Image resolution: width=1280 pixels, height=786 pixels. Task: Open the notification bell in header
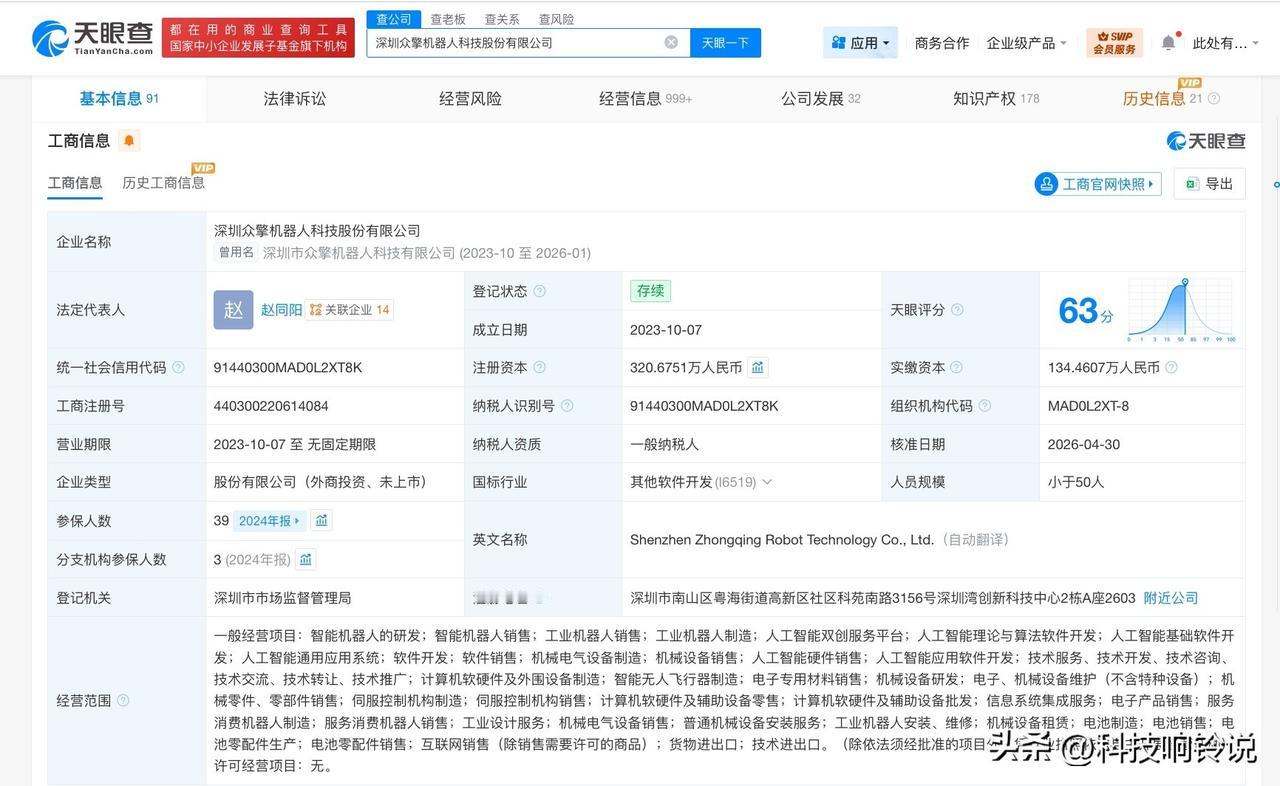coord(1168,42)
